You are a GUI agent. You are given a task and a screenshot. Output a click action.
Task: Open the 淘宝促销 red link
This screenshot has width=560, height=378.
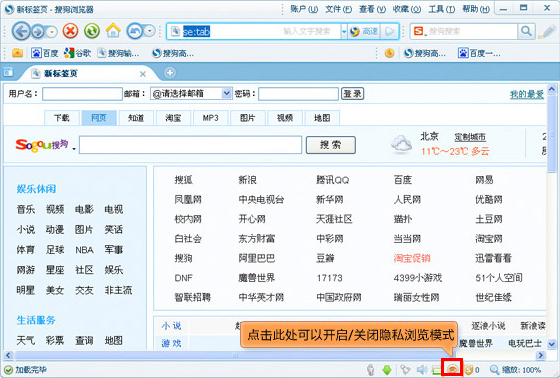pos(412,258)
